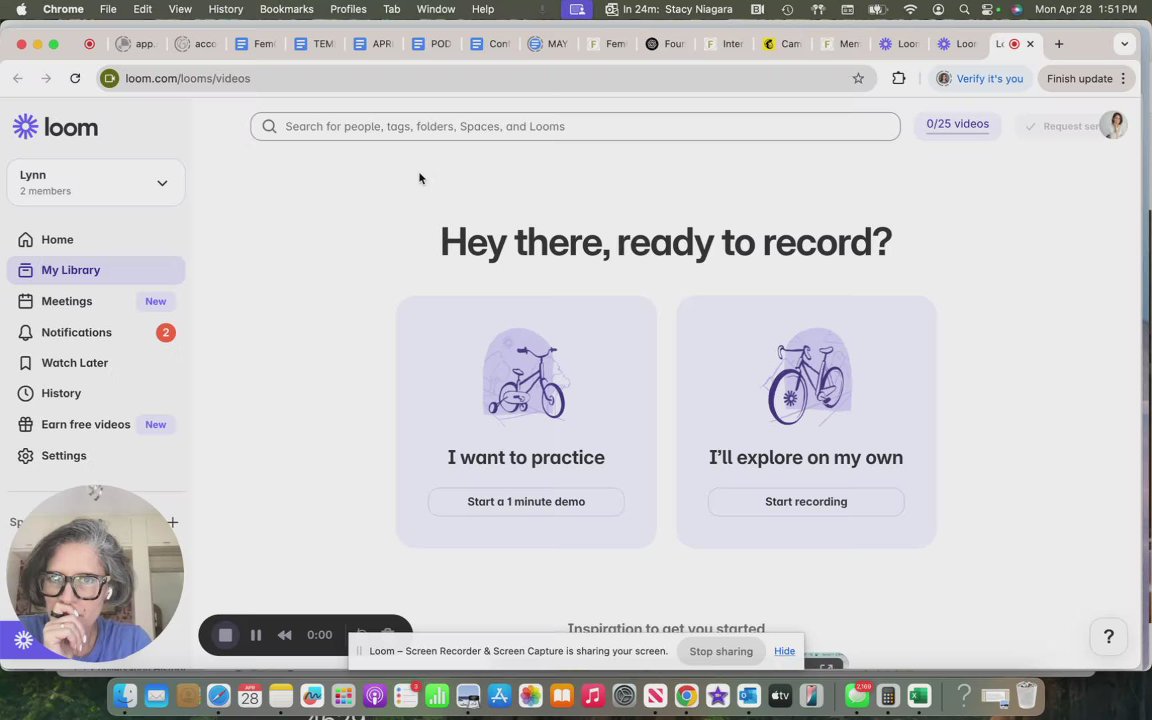
Task: Open Finder from the Dock
Action: [125, 695]
